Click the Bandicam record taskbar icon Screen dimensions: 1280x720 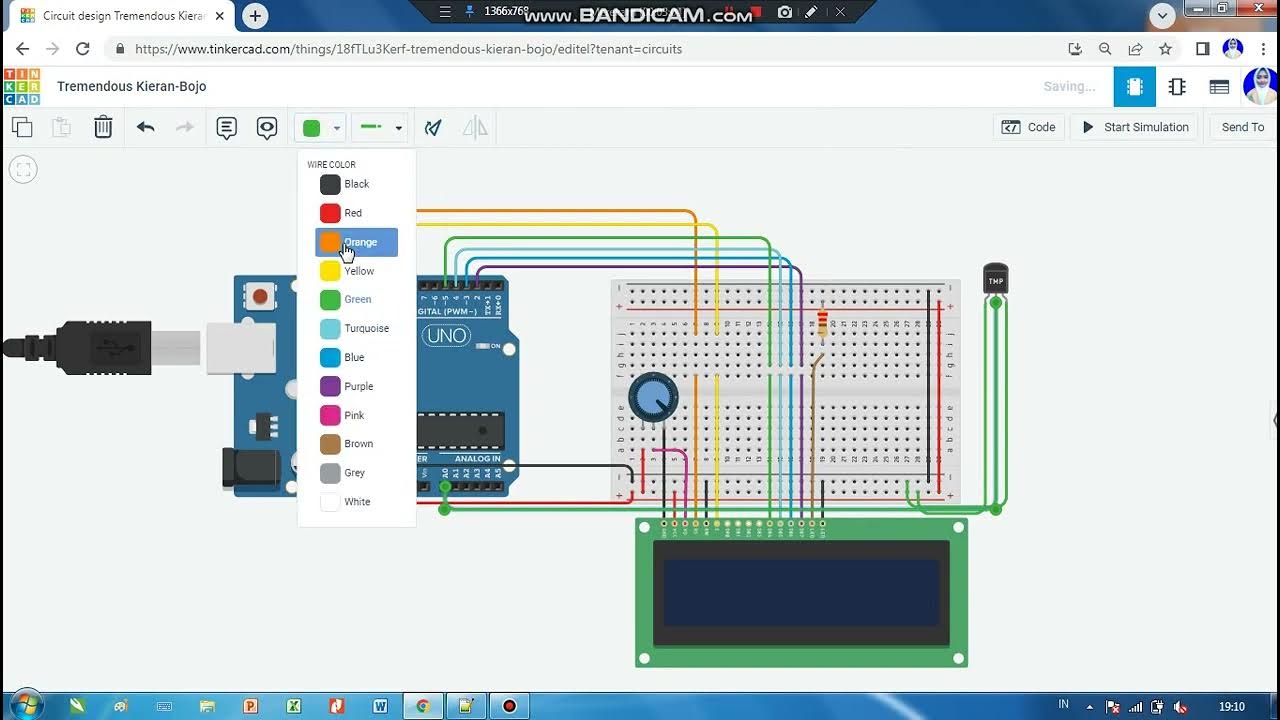pyautogui.click(x=509, y=706)
